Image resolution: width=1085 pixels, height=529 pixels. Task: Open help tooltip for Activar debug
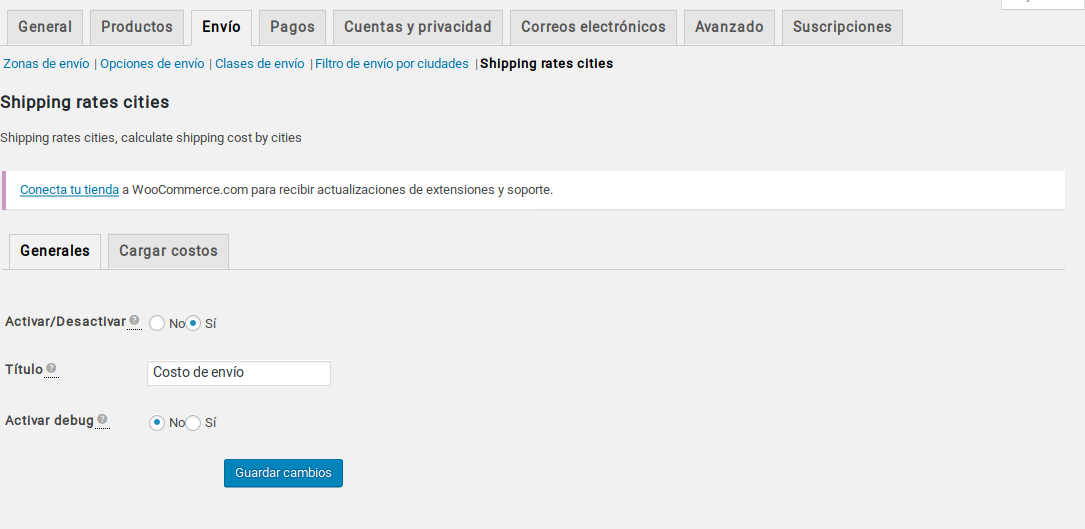click(102, 419)
